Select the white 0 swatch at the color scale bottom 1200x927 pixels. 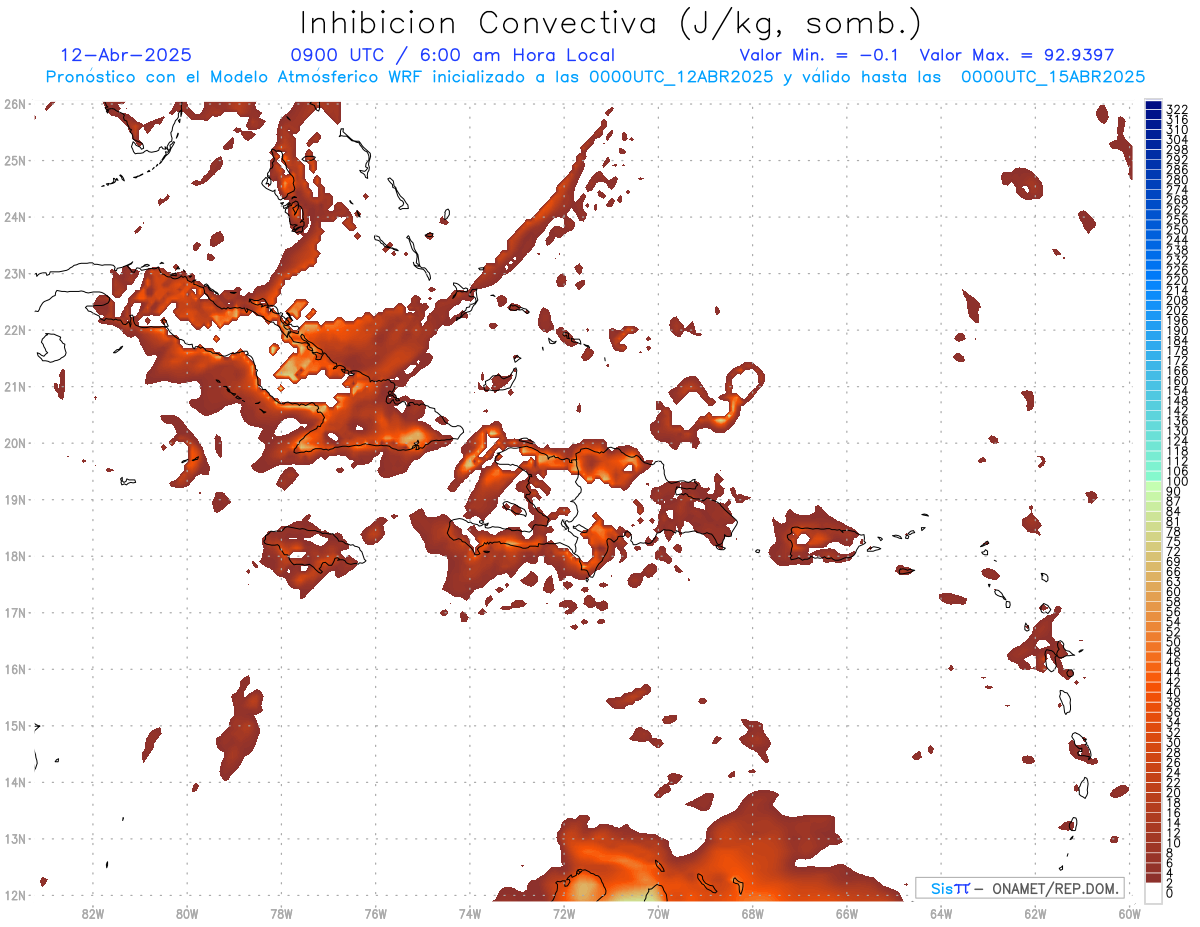[1153, 891]
